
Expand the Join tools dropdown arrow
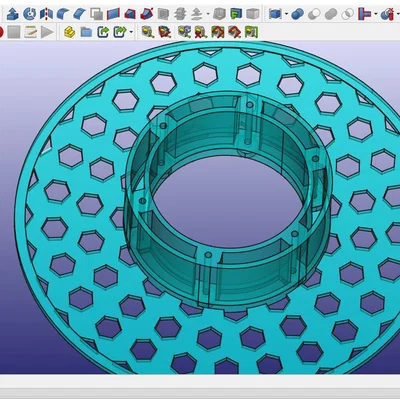pyautogui.click(x=376, y=14)
